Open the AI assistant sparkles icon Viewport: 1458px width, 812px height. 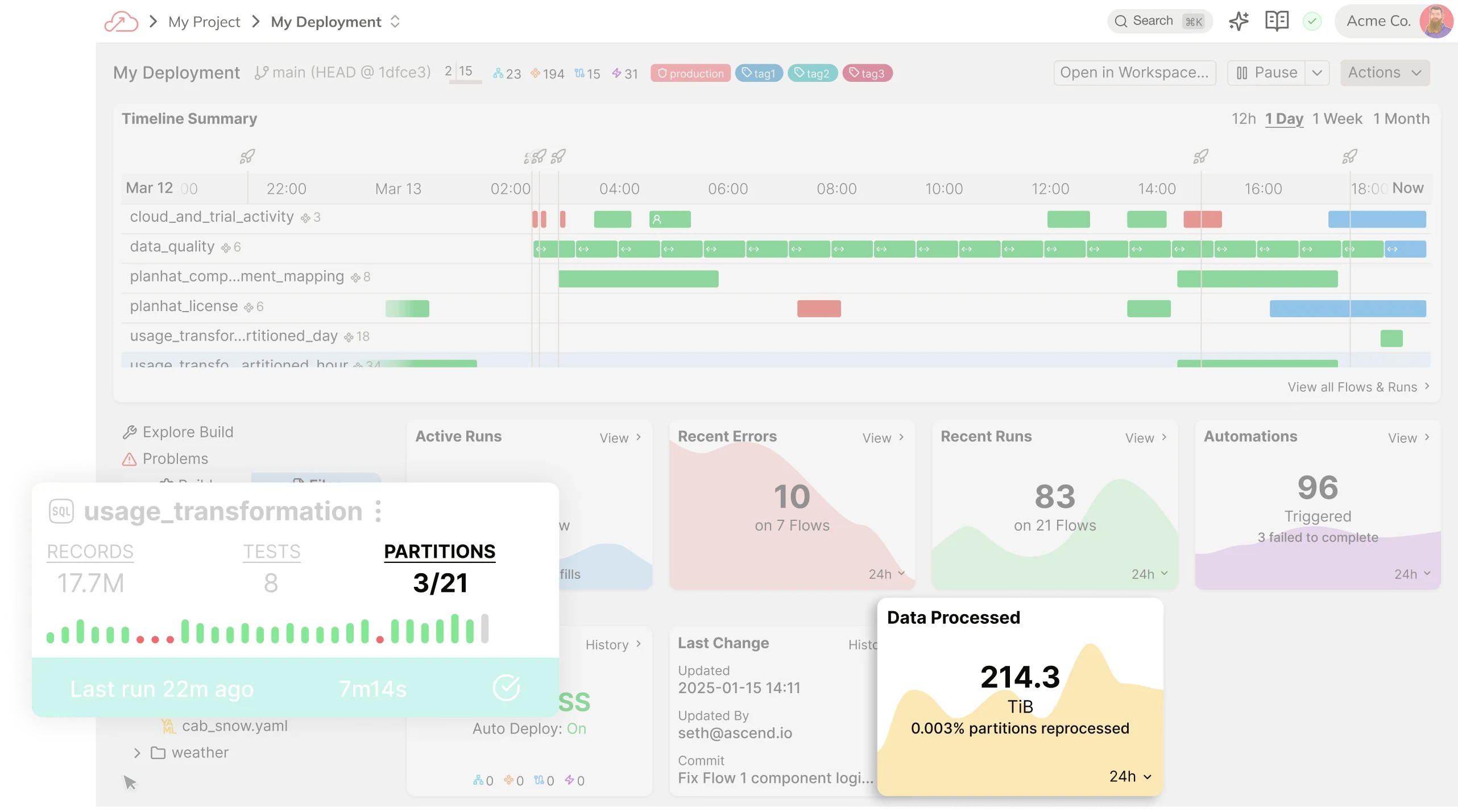click(1239, 21)
